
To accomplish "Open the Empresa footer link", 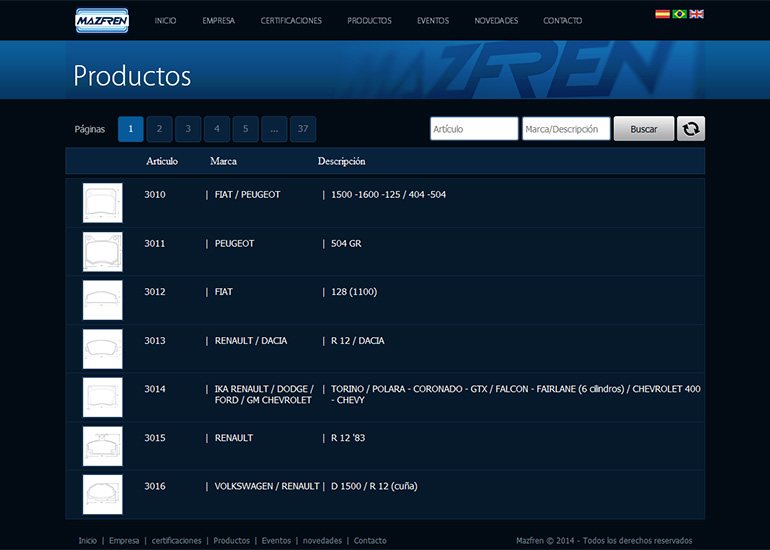I will click(124, 540).
